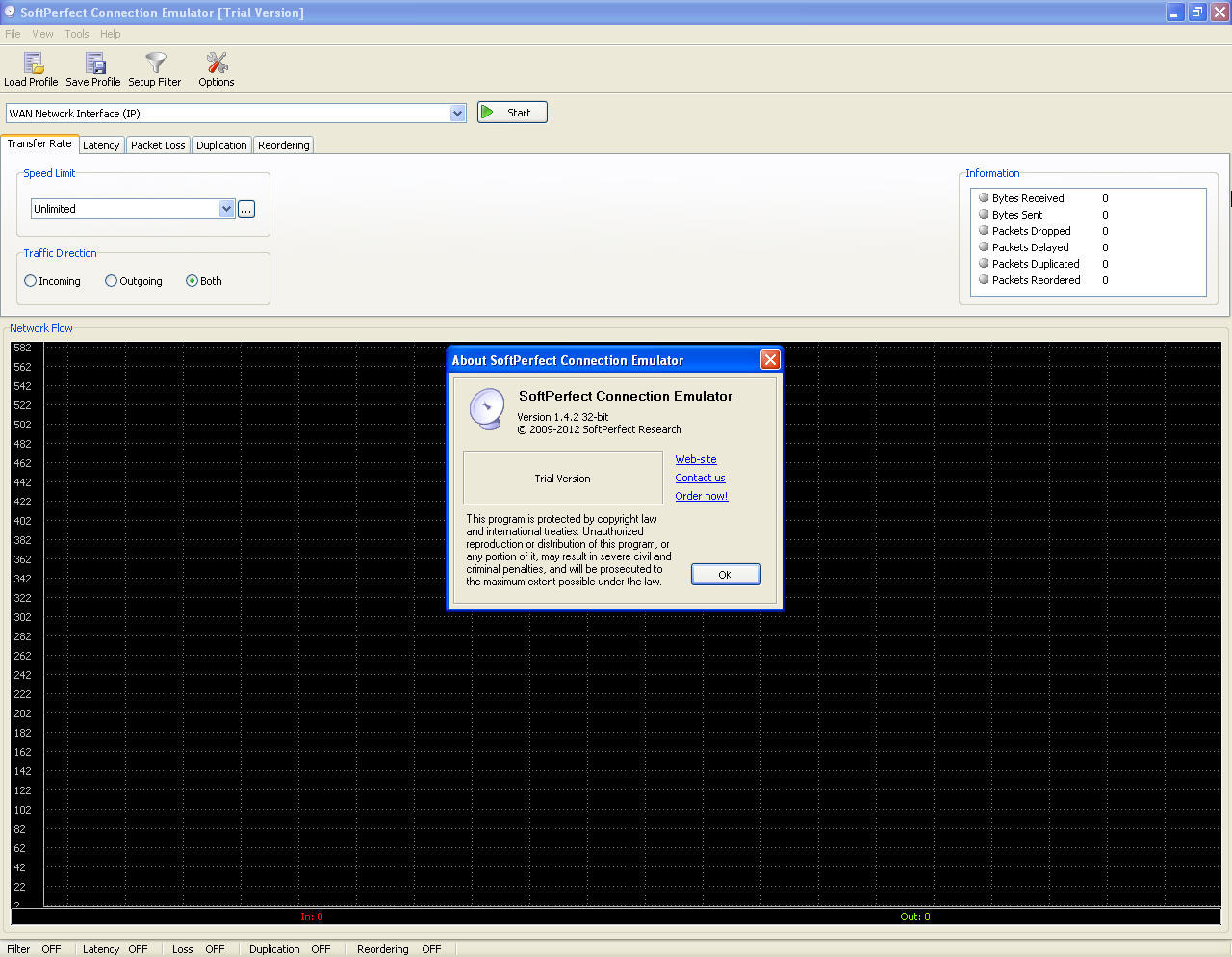Click the Packets Reordered indicator bullet
This screenshot has height=957, width=1232.
coord(984,279)
